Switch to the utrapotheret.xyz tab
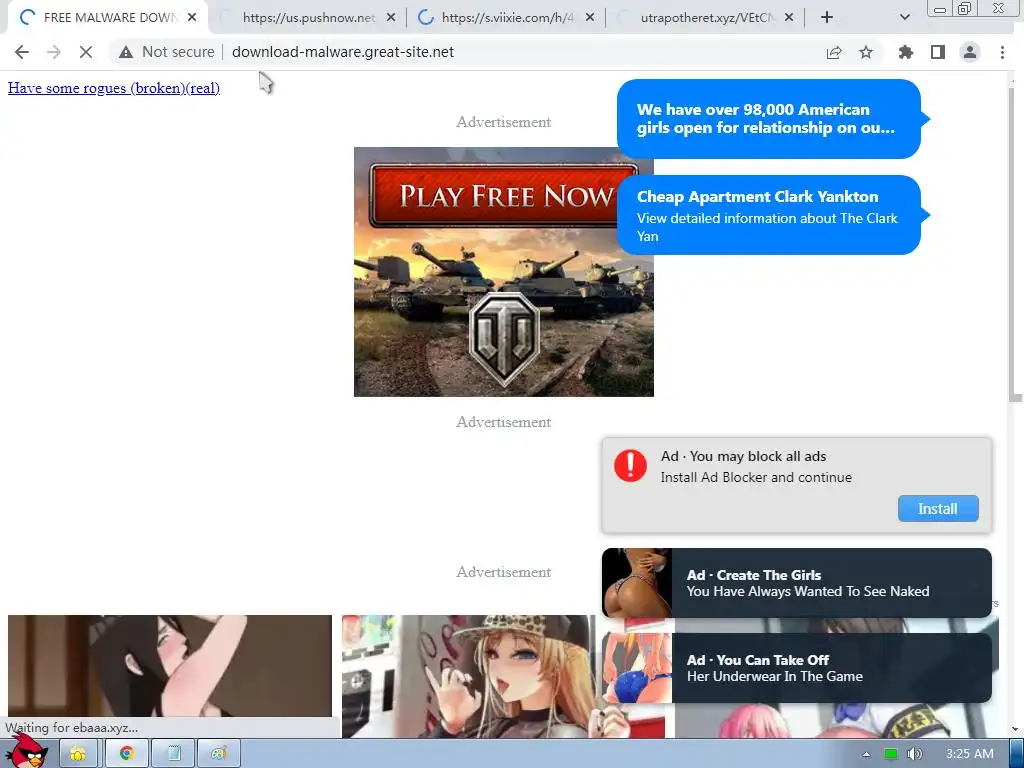The height and width of the screenshot is (768, 1024). [707, 18]
